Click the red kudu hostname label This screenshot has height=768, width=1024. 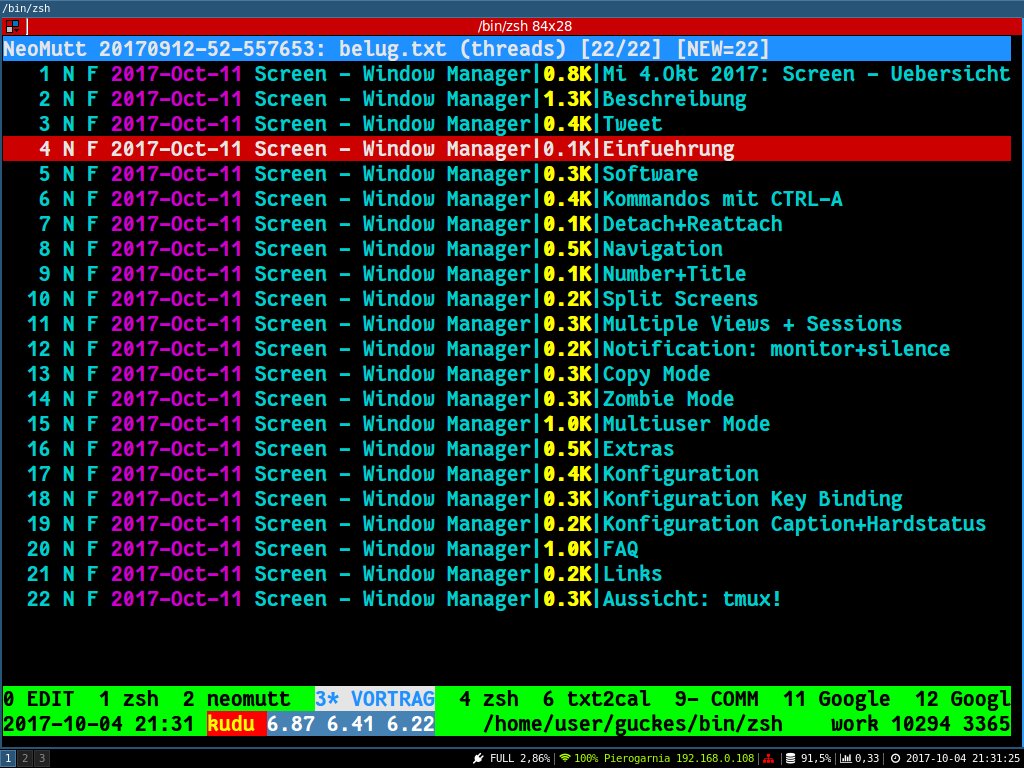(x=236, y=724)
